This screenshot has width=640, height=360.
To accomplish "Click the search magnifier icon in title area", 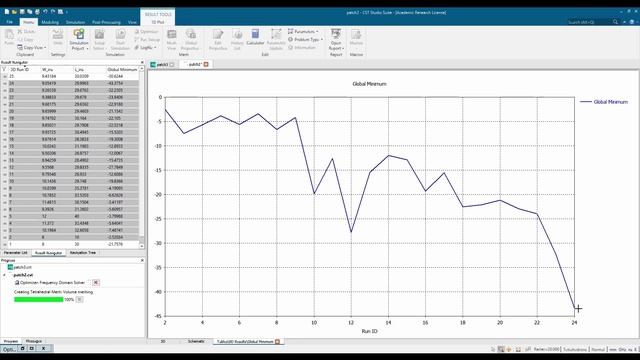I will 615,22.
